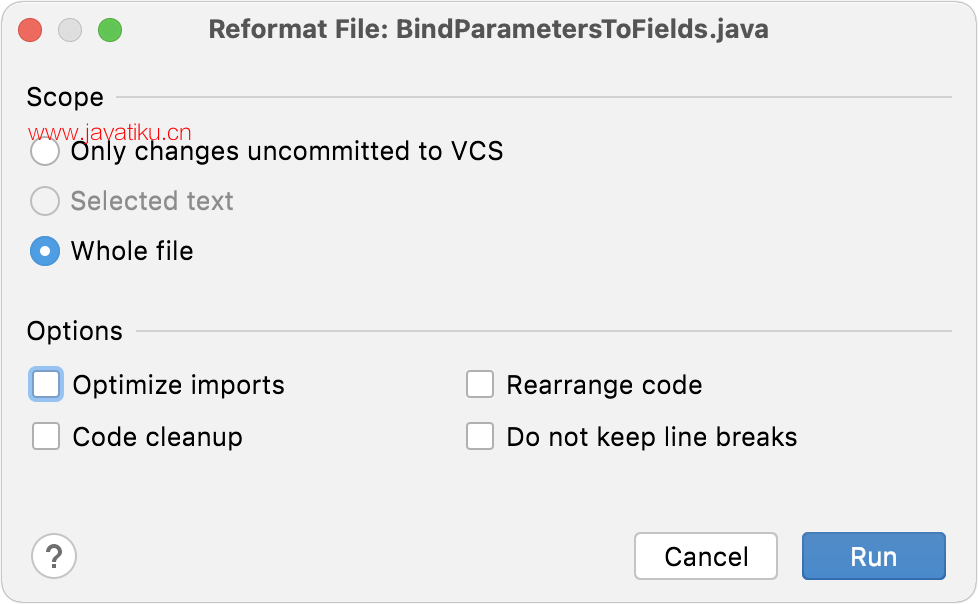Click the Scope section heading
978x604 pixels.
(x=65, y=97)
